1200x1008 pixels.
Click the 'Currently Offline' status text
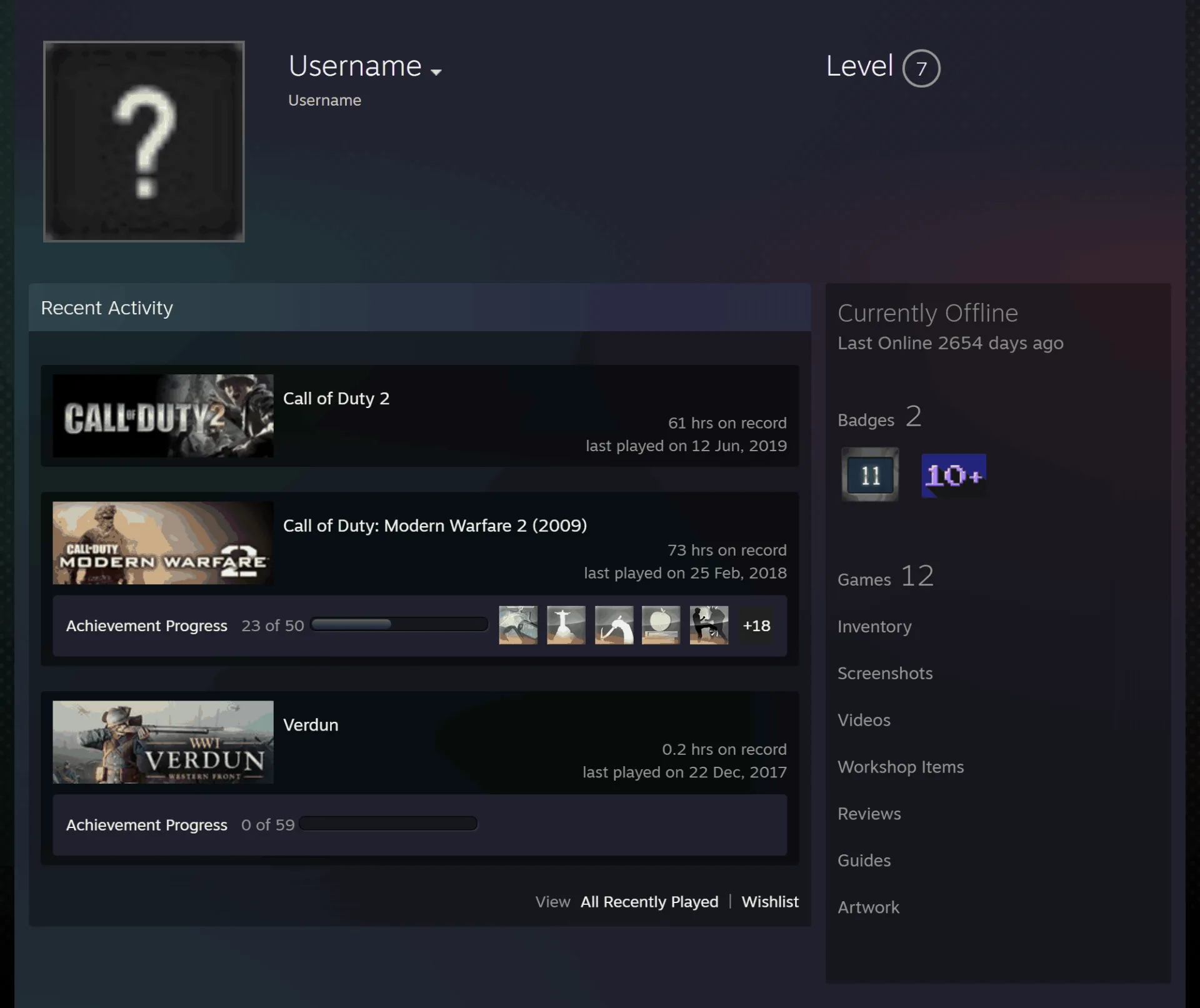(927, 313)
